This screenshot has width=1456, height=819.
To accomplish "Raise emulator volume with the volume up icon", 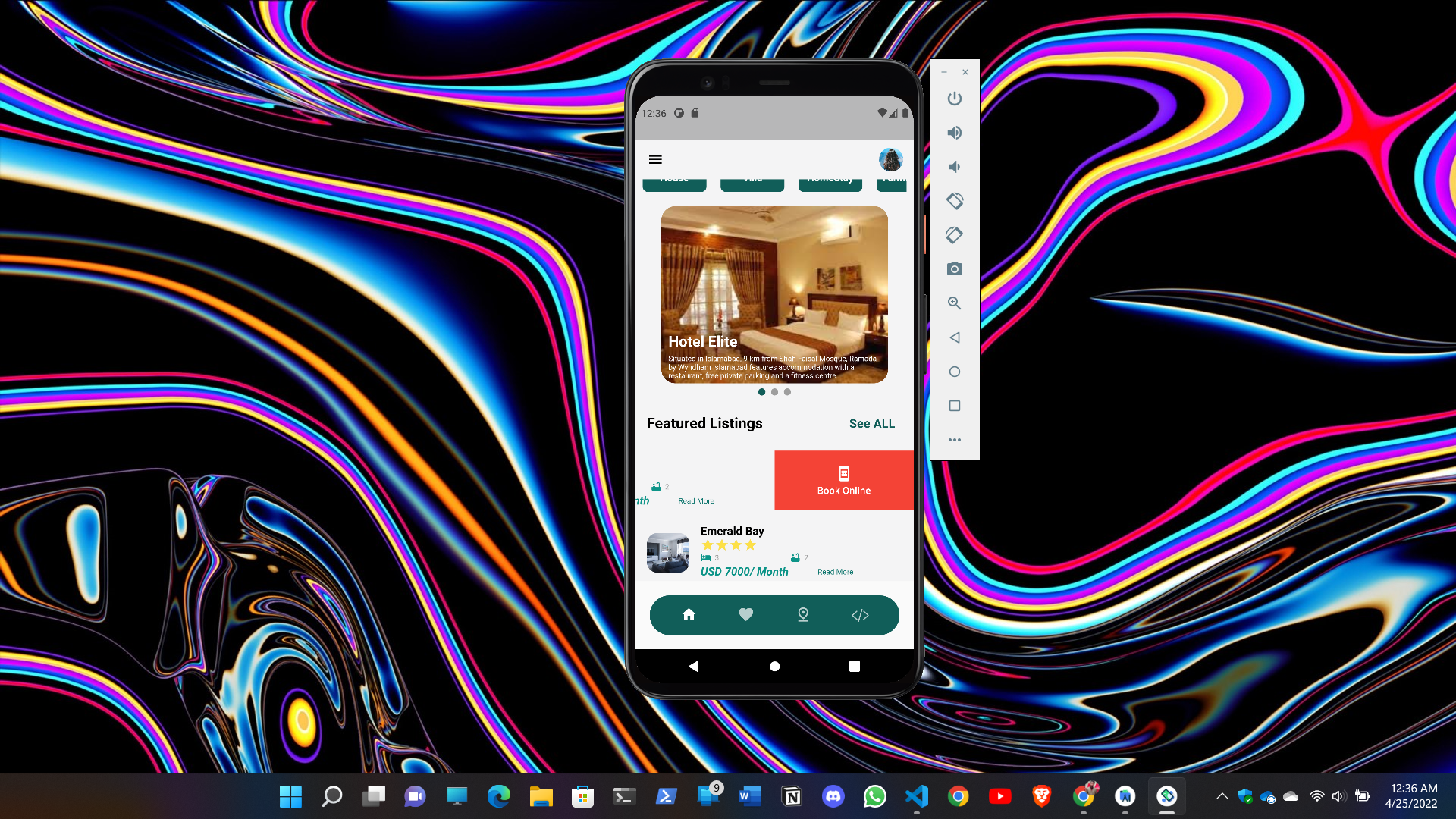I will click(x=955, y=133).
